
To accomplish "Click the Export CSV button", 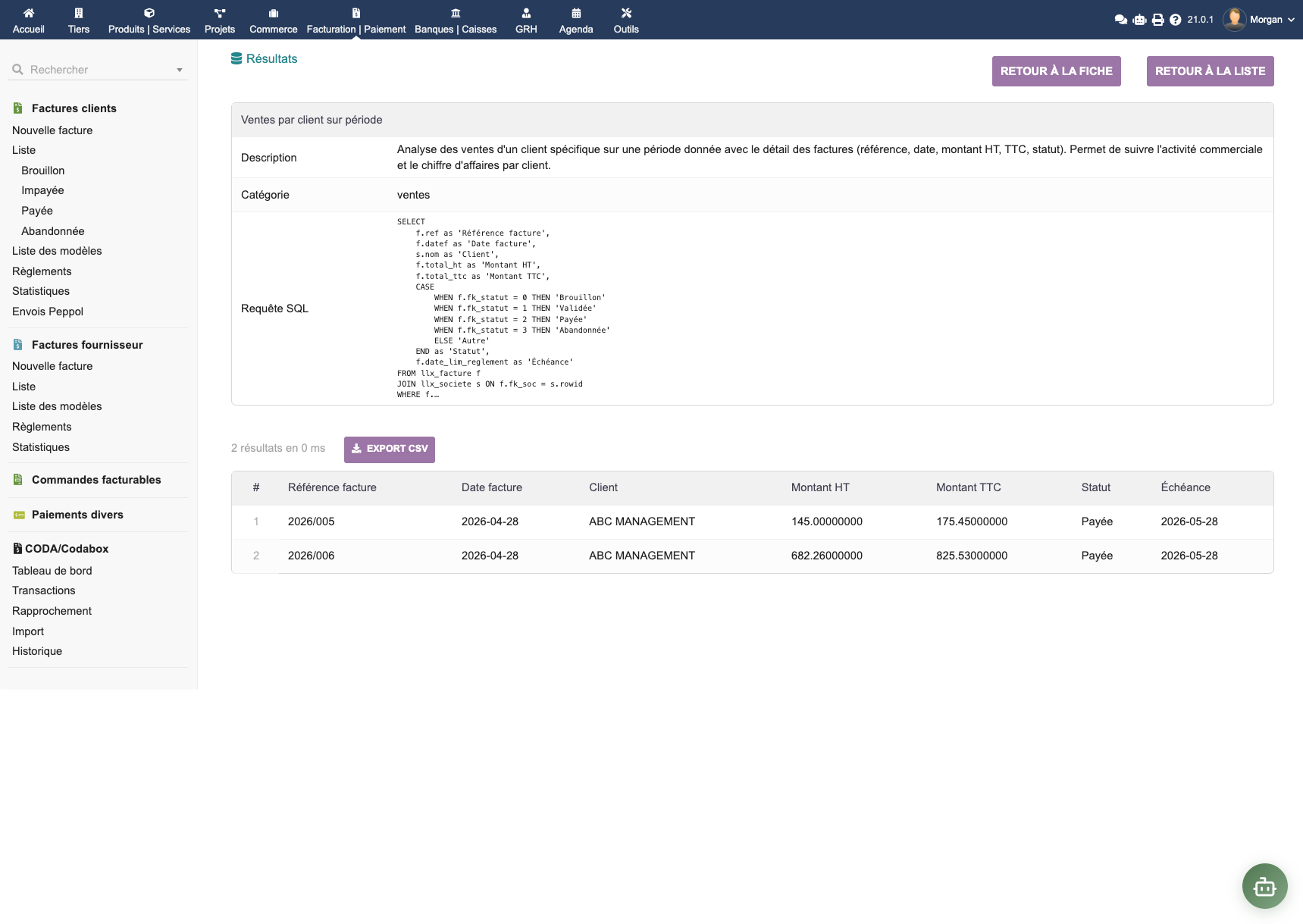I will (x=390, y=449).
